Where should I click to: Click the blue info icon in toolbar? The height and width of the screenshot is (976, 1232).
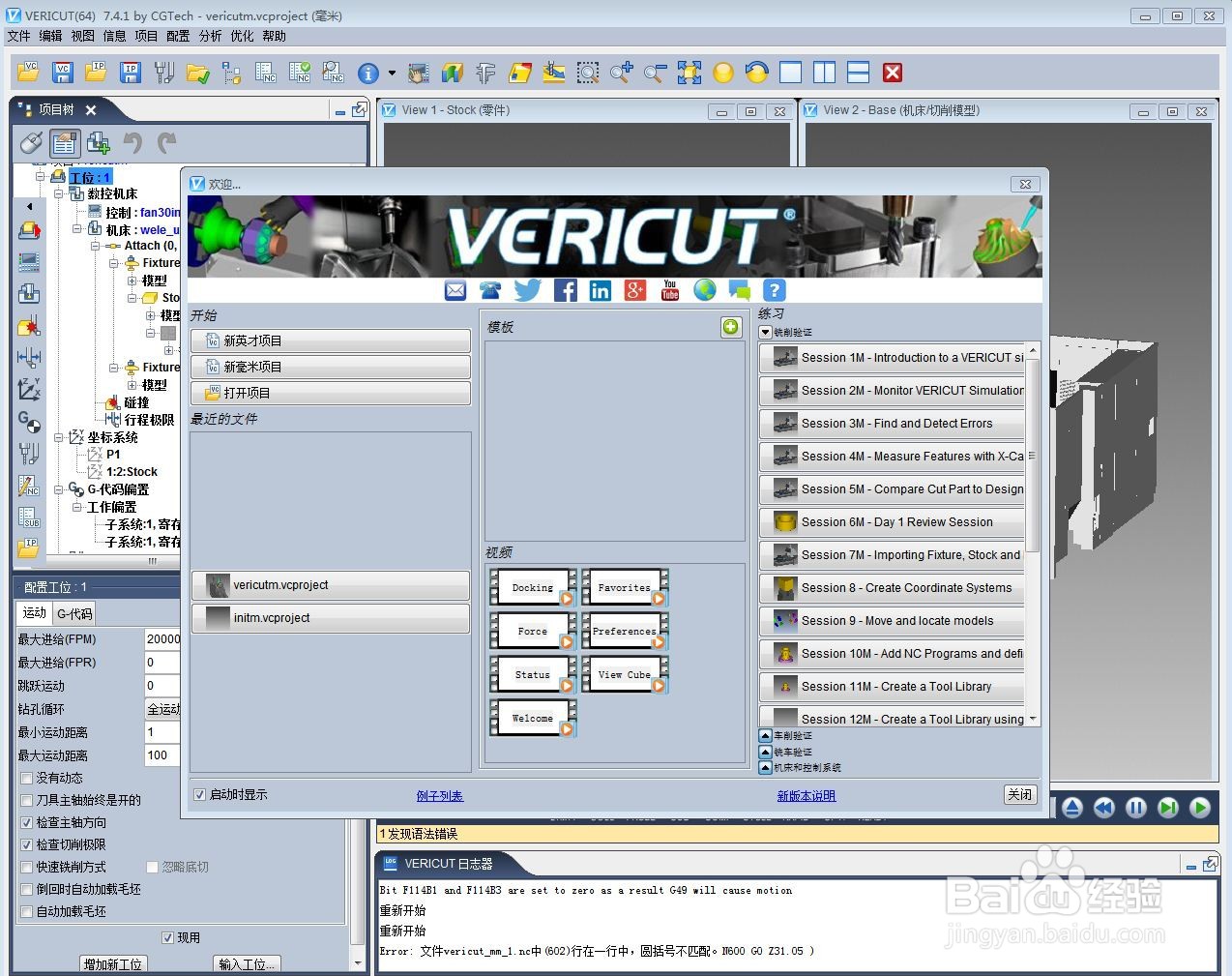pyautogui.click(x=368, y=73)
